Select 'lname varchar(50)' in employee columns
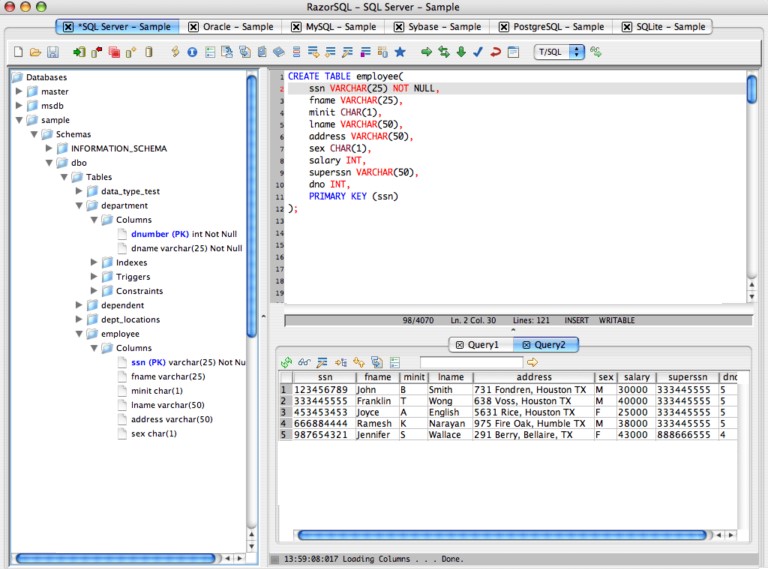The image size is (768, 569). coord(168,405)
